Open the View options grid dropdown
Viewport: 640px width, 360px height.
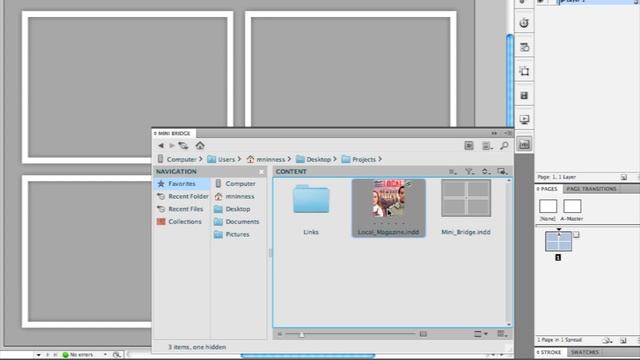(x=502, y=334)
